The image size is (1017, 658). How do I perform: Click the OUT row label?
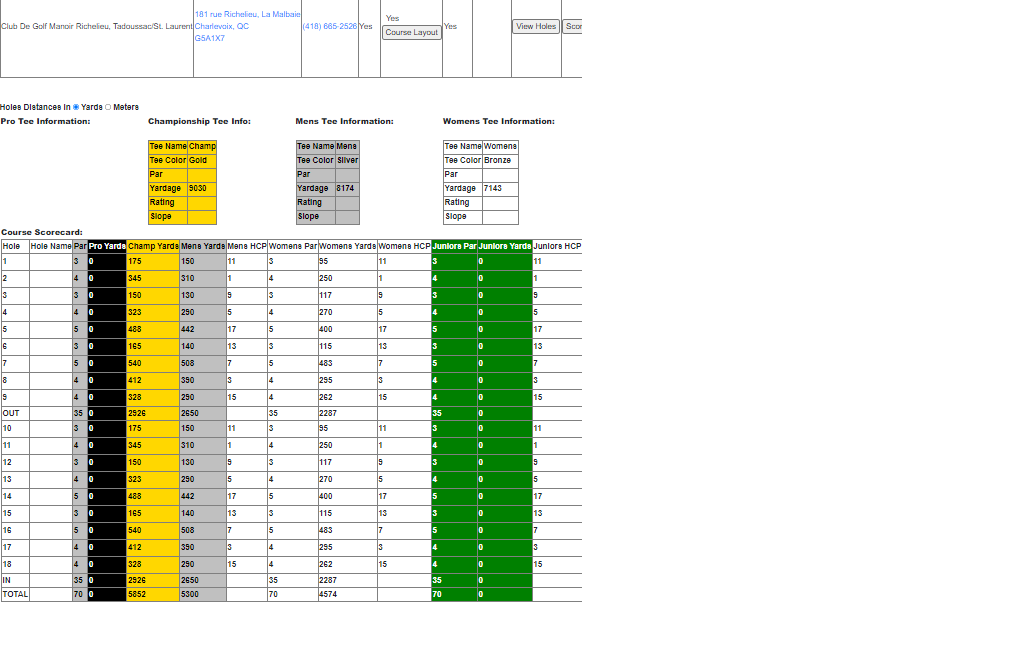tap(11, 413)
